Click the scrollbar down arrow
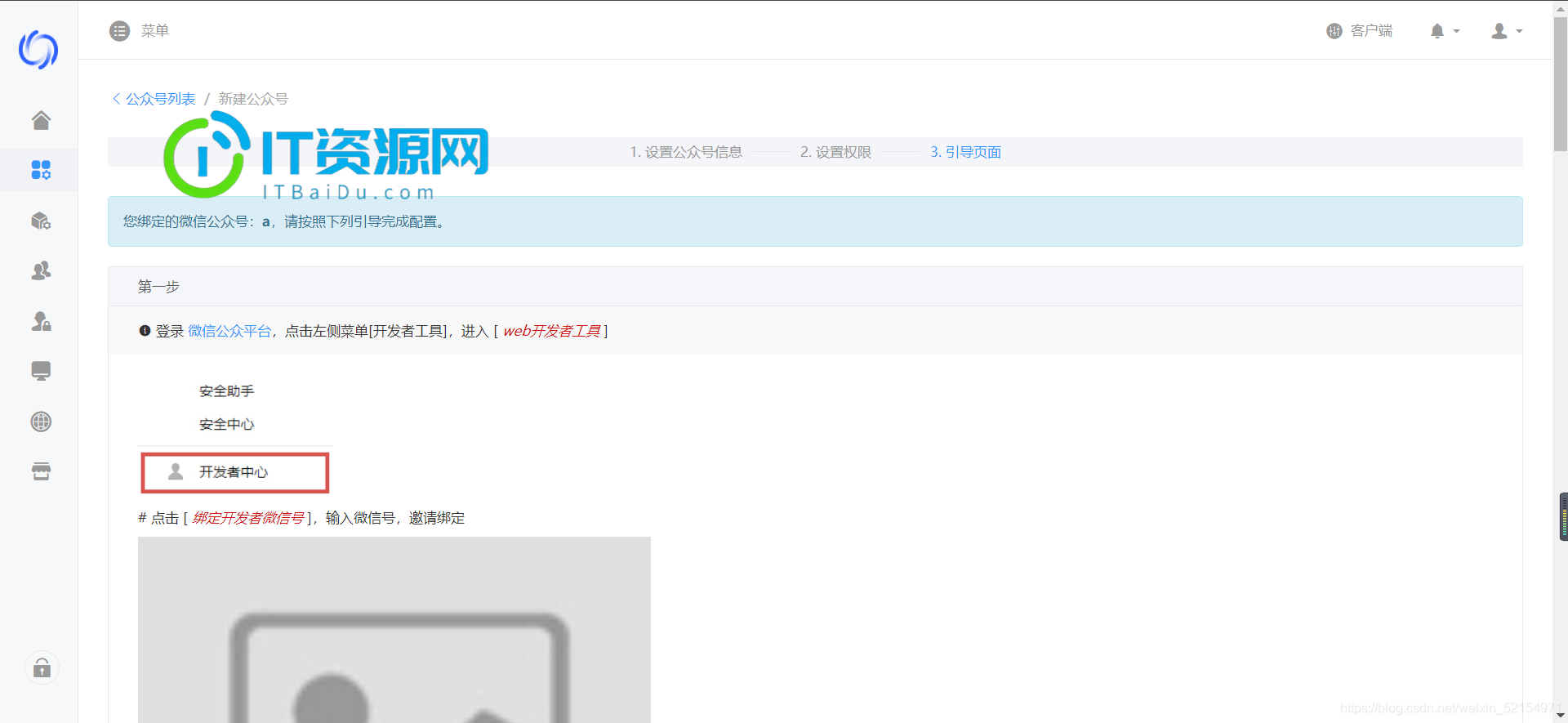 [1560, 715]
